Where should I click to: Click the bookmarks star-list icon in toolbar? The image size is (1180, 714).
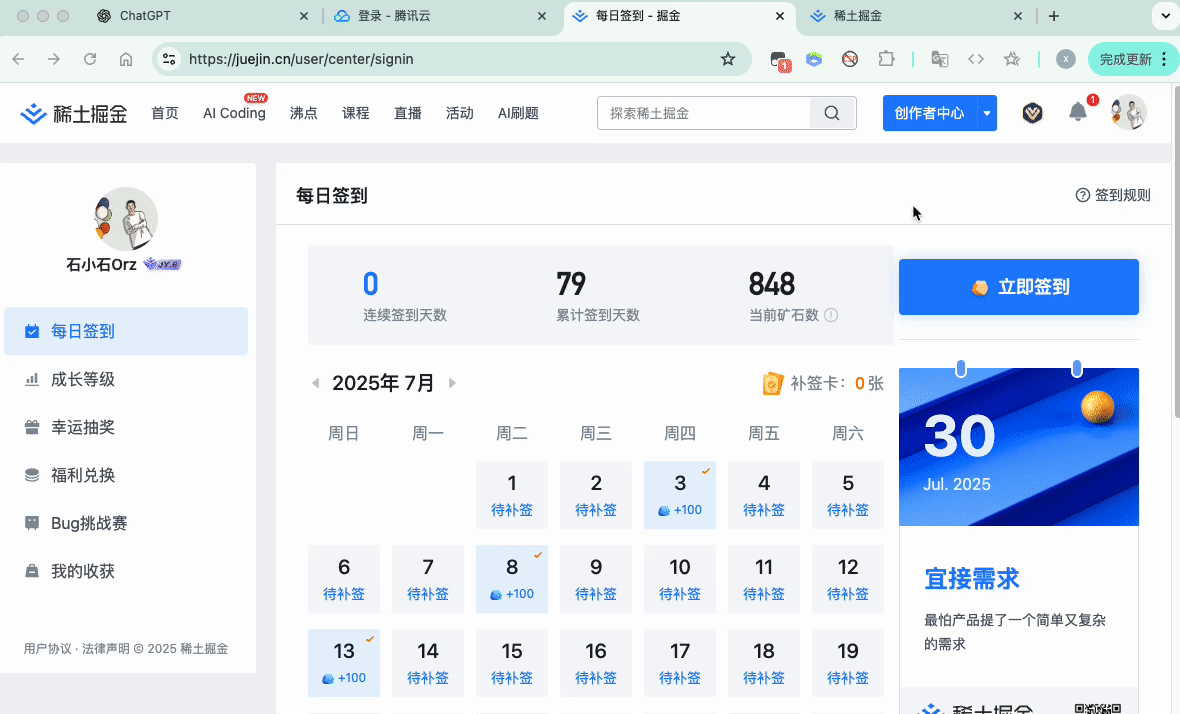coord(1011,59)
